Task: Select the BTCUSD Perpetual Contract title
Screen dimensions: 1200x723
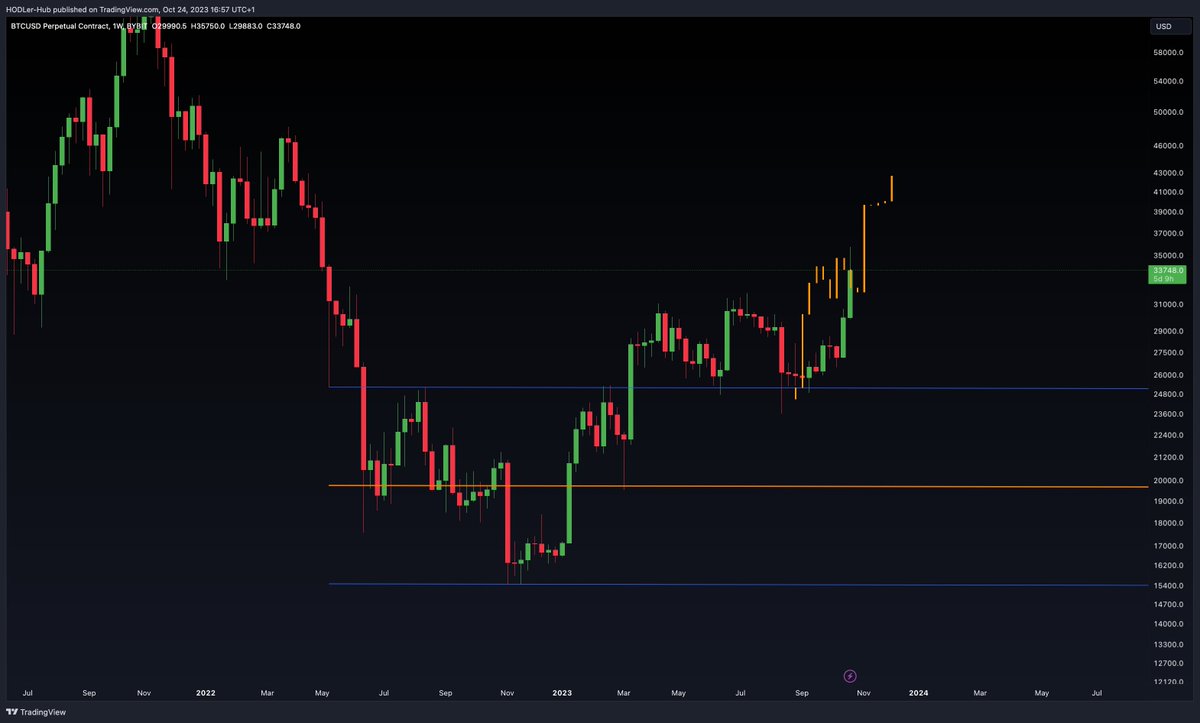Action: (x=60, y=26)
